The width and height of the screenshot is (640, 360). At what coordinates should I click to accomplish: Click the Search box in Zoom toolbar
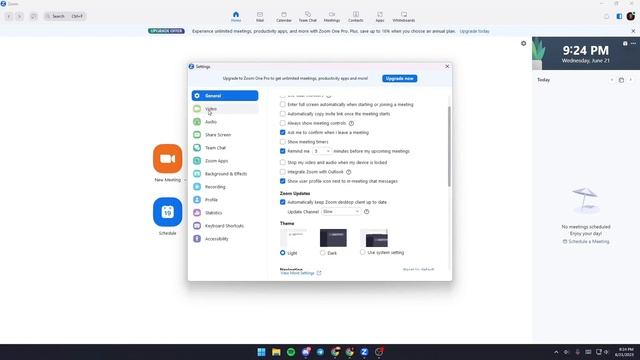(65, 16)
